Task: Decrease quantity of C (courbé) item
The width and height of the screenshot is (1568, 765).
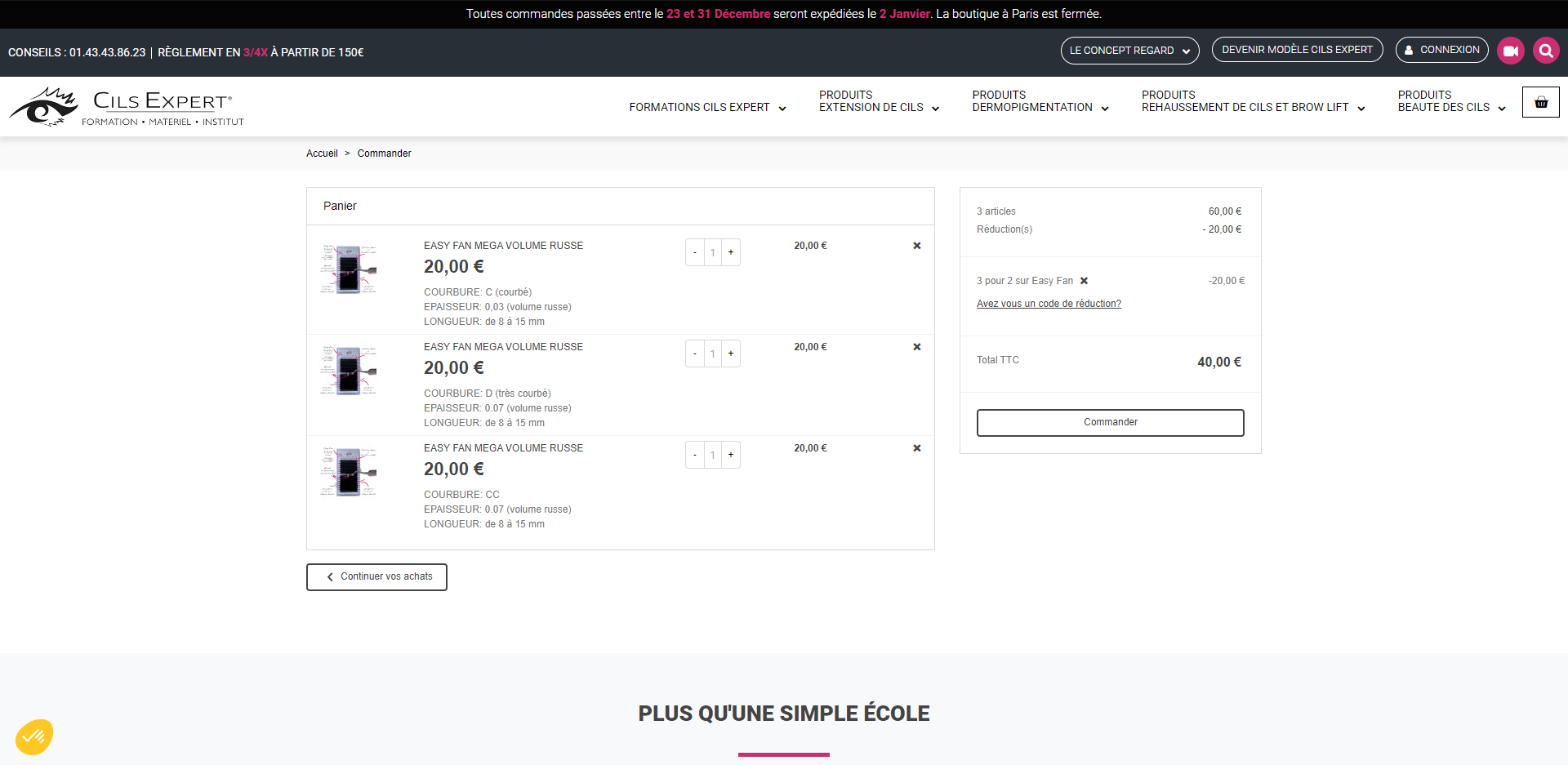Action: click(695, 252)
